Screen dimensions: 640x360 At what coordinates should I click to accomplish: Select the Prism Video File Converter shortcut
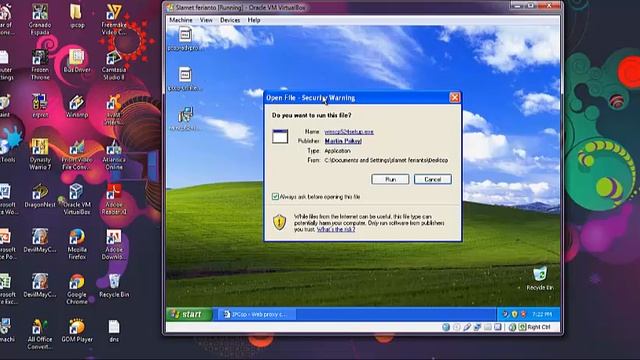(77, 154)
